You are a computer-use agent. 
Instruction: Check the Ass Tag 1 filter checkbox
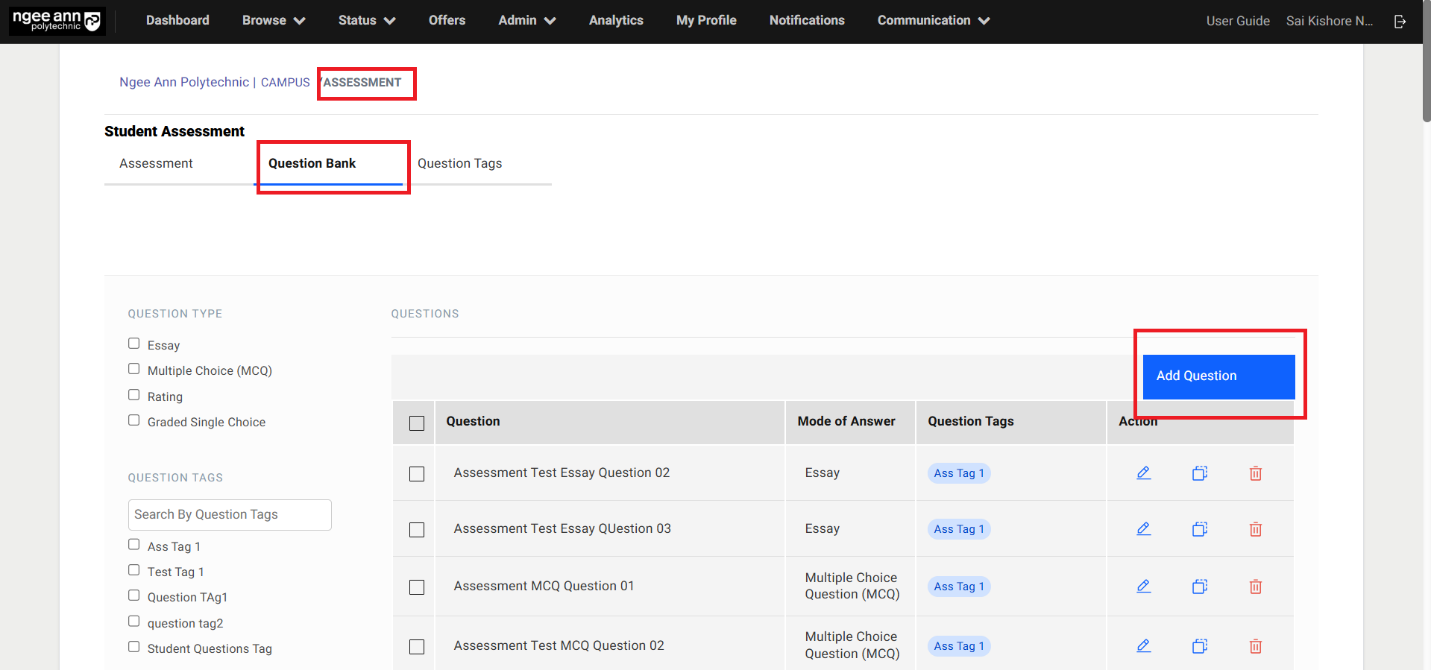pyautogui.click(x=134, y=545)
